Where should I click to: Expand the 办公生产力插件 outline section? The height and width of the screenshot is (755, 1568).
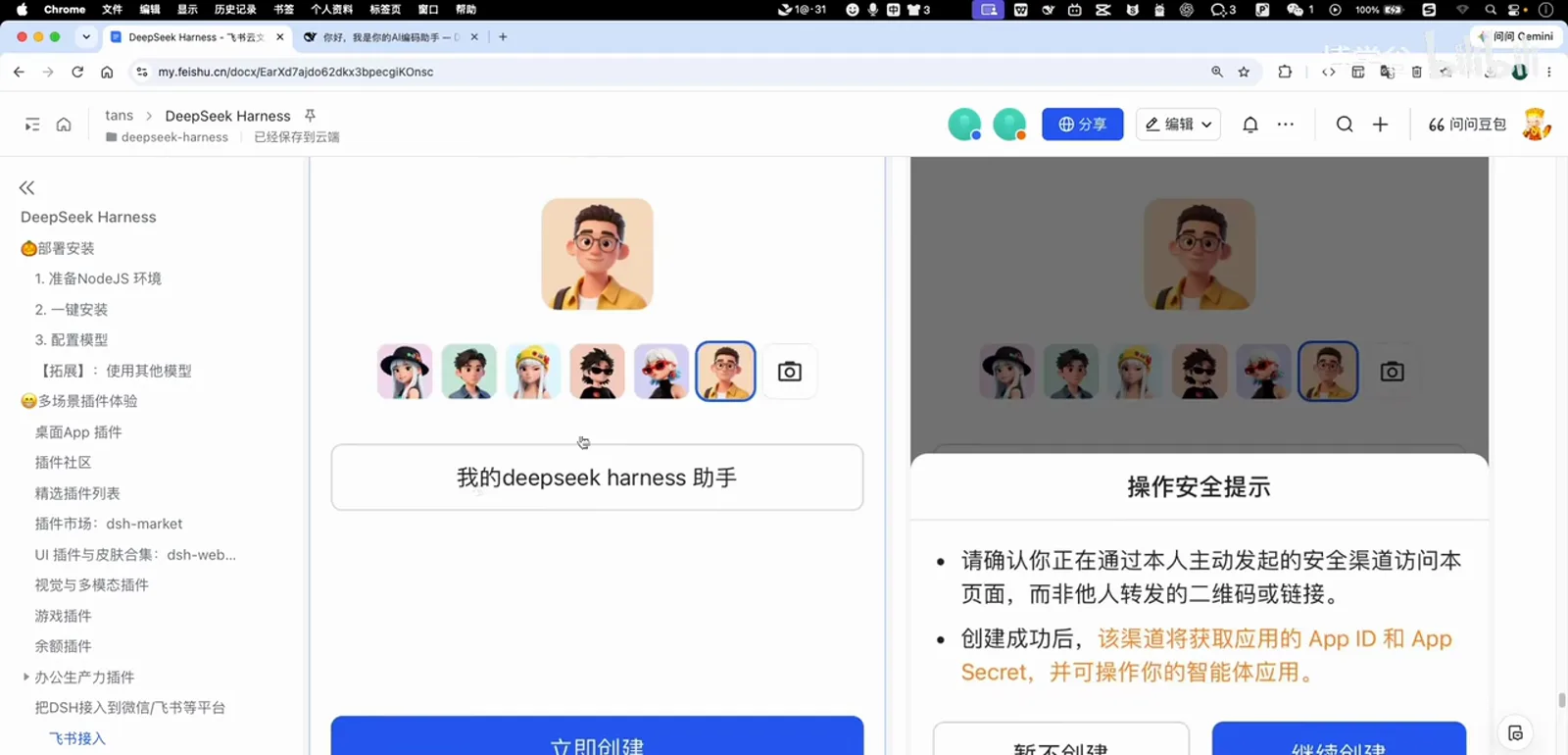coord(25,677)
